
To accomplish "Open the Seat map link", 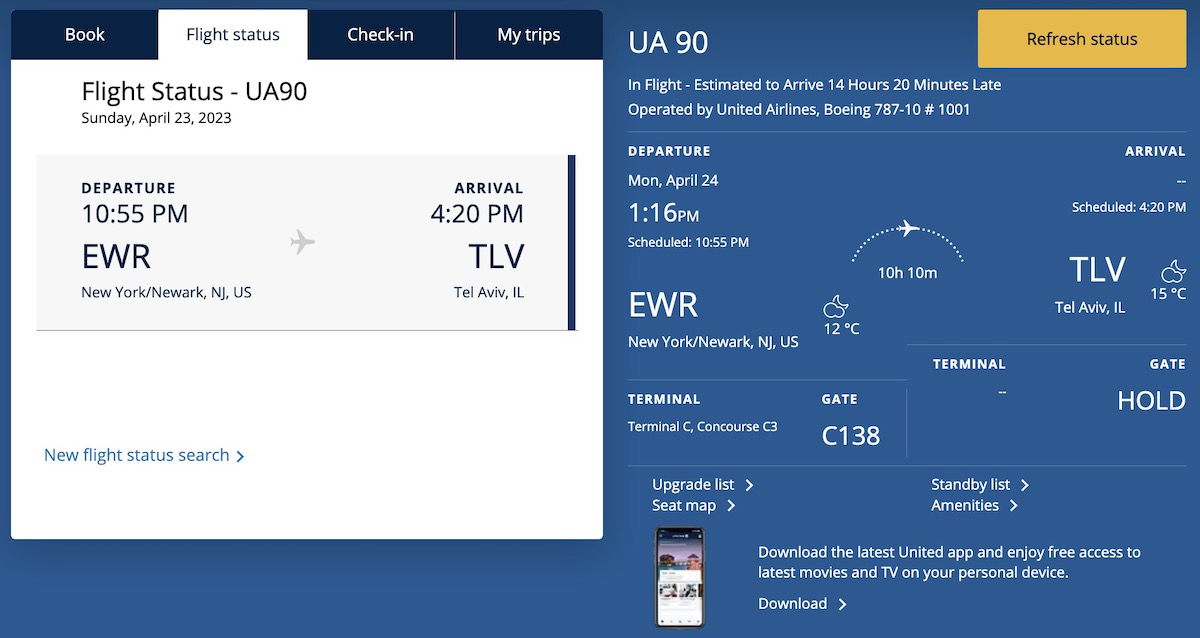I will click(684, 506).
